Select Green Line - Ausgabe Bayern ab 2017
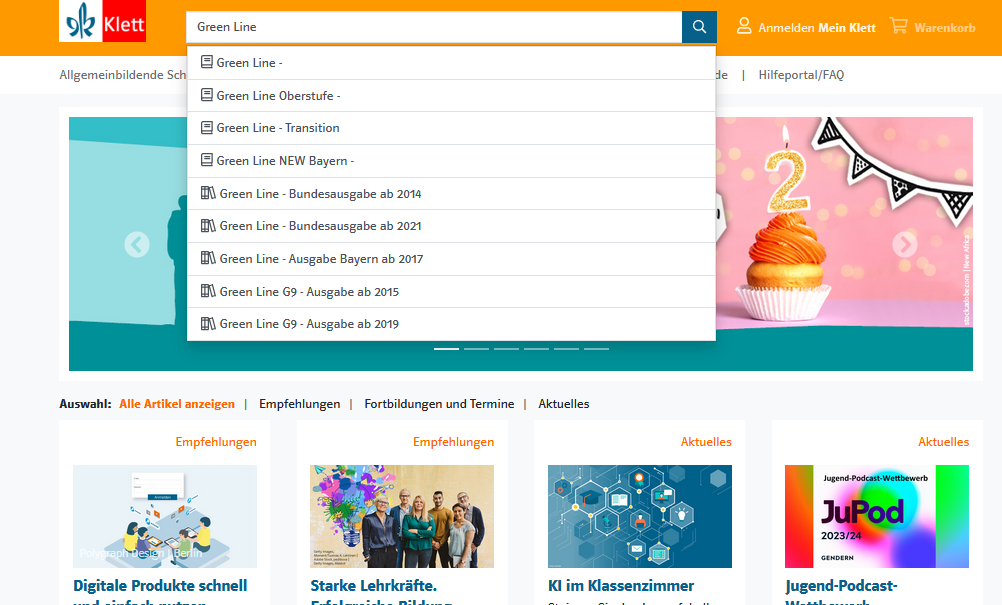This screenshot has height=605, width=1002. [x=321, y=259]
